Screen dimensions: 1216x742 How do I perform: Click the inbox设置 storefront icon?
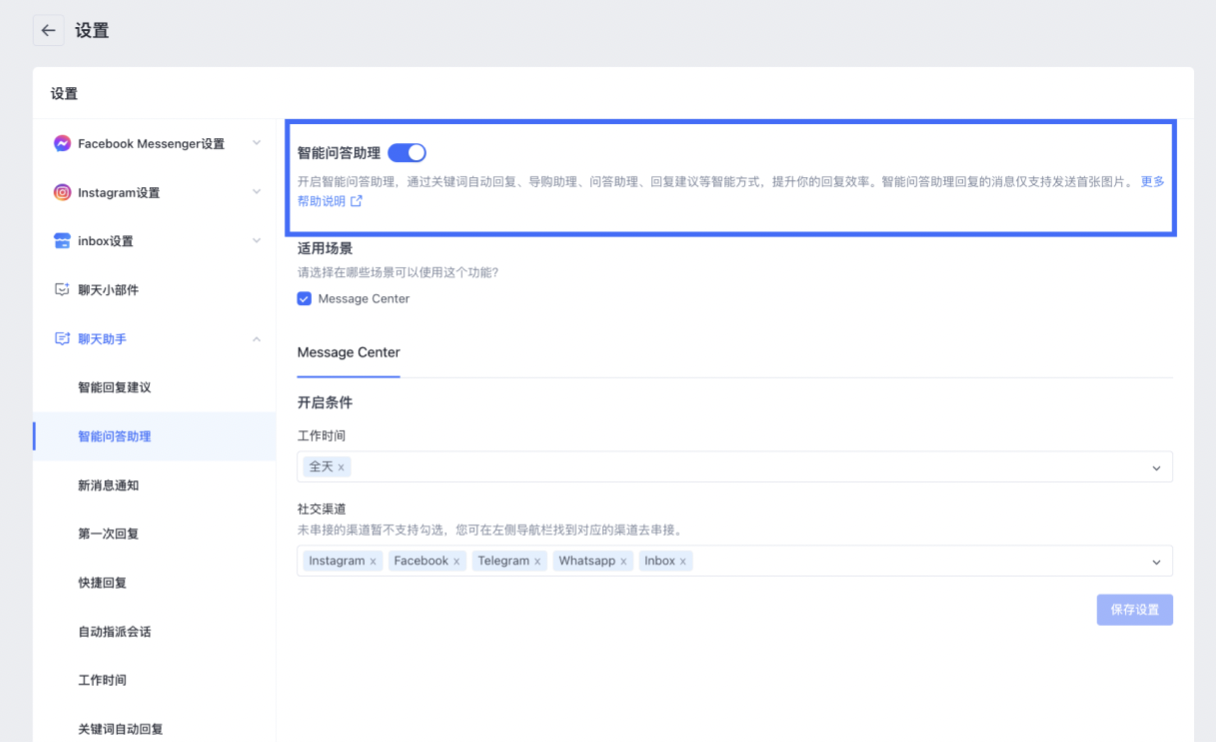coord(63,241)
